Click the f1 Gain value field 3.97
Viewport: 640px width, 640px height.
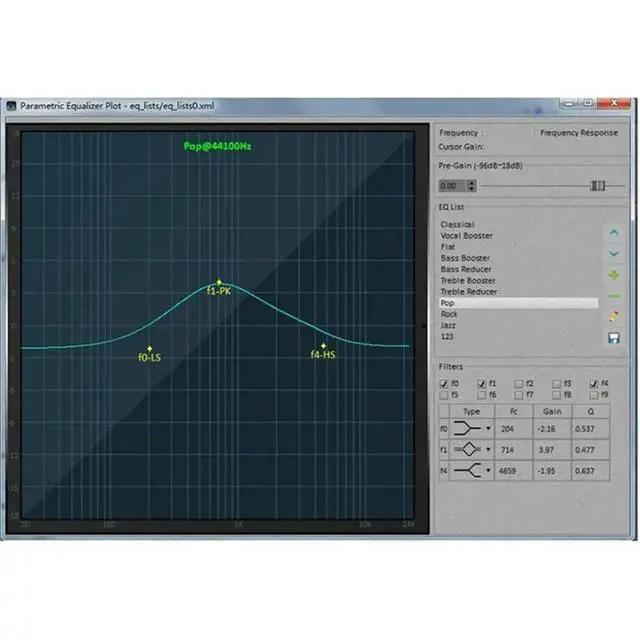pyautogui.click(x=547, y=447)
